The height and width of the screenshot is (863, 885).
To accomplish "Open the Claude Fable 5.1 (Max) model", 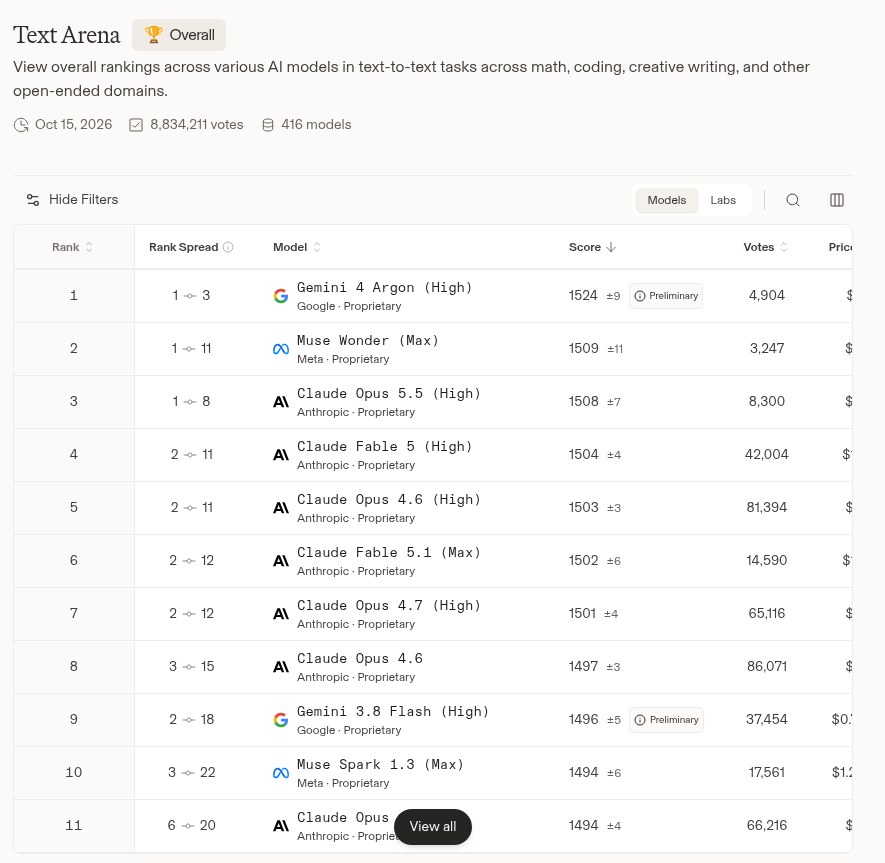I will (x=389, y=553).
